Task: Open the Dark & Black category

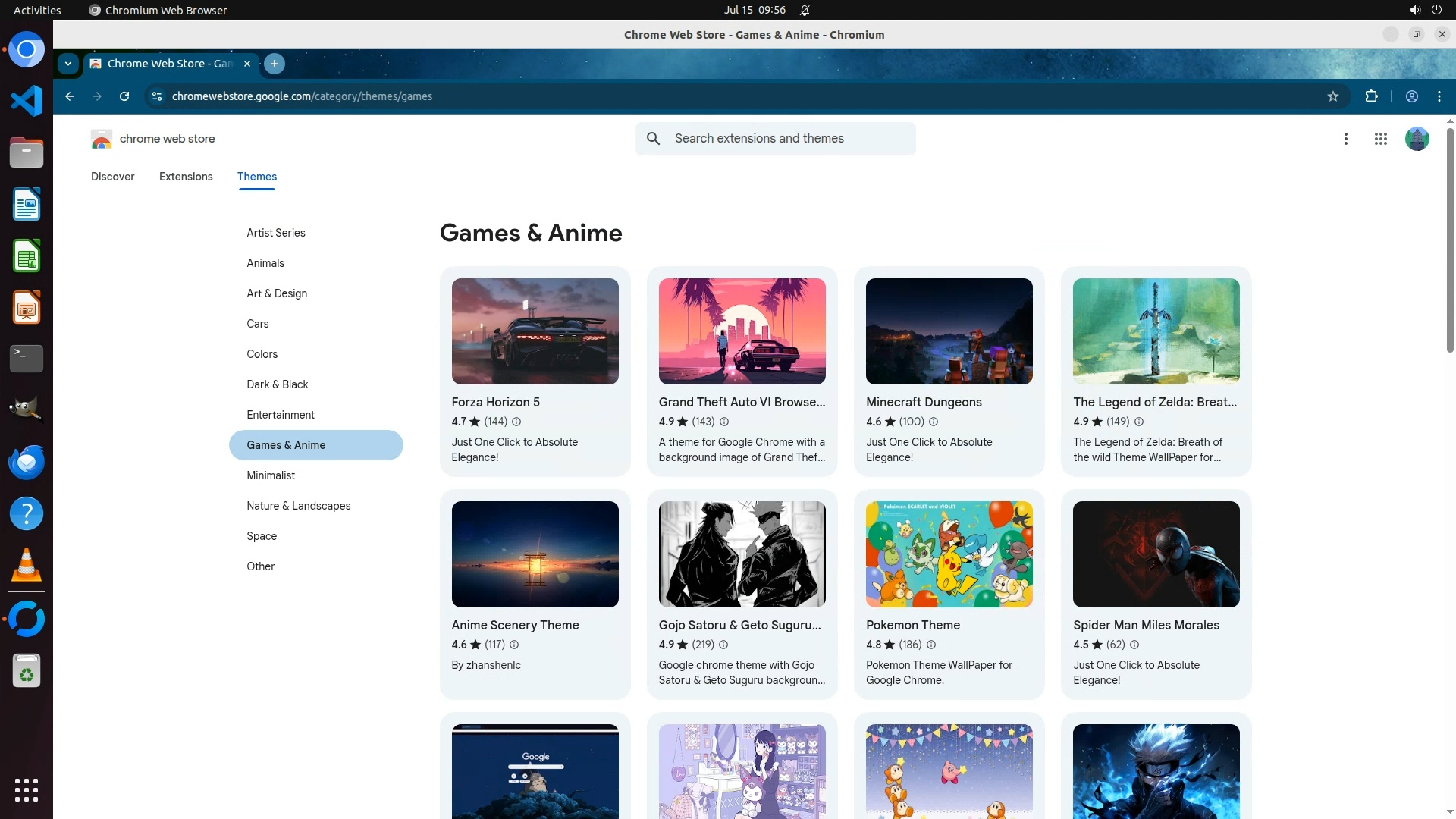Action: point(277,384)
